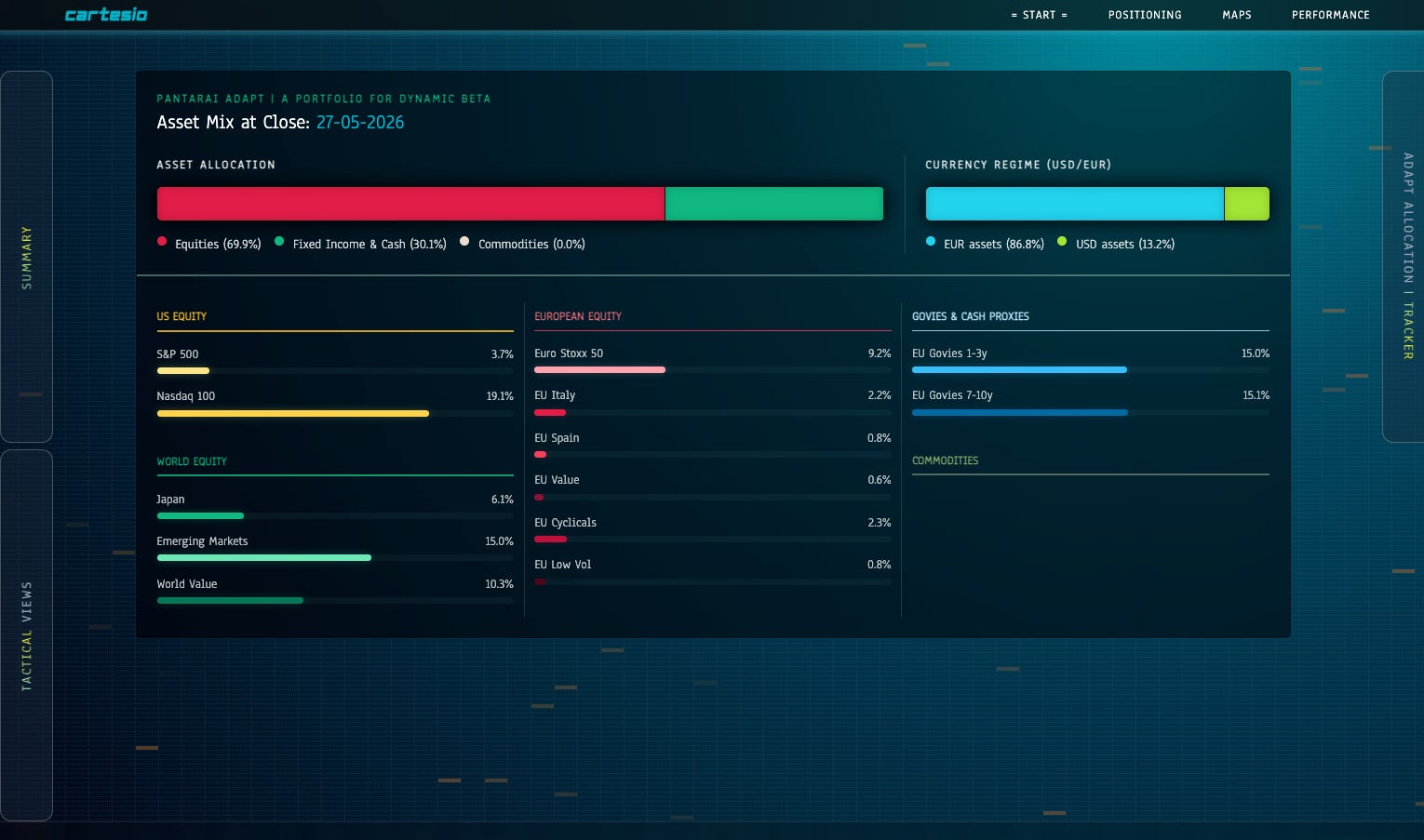
Task: Click the Emerging Markets progress bar
Action: click(264, 558)
